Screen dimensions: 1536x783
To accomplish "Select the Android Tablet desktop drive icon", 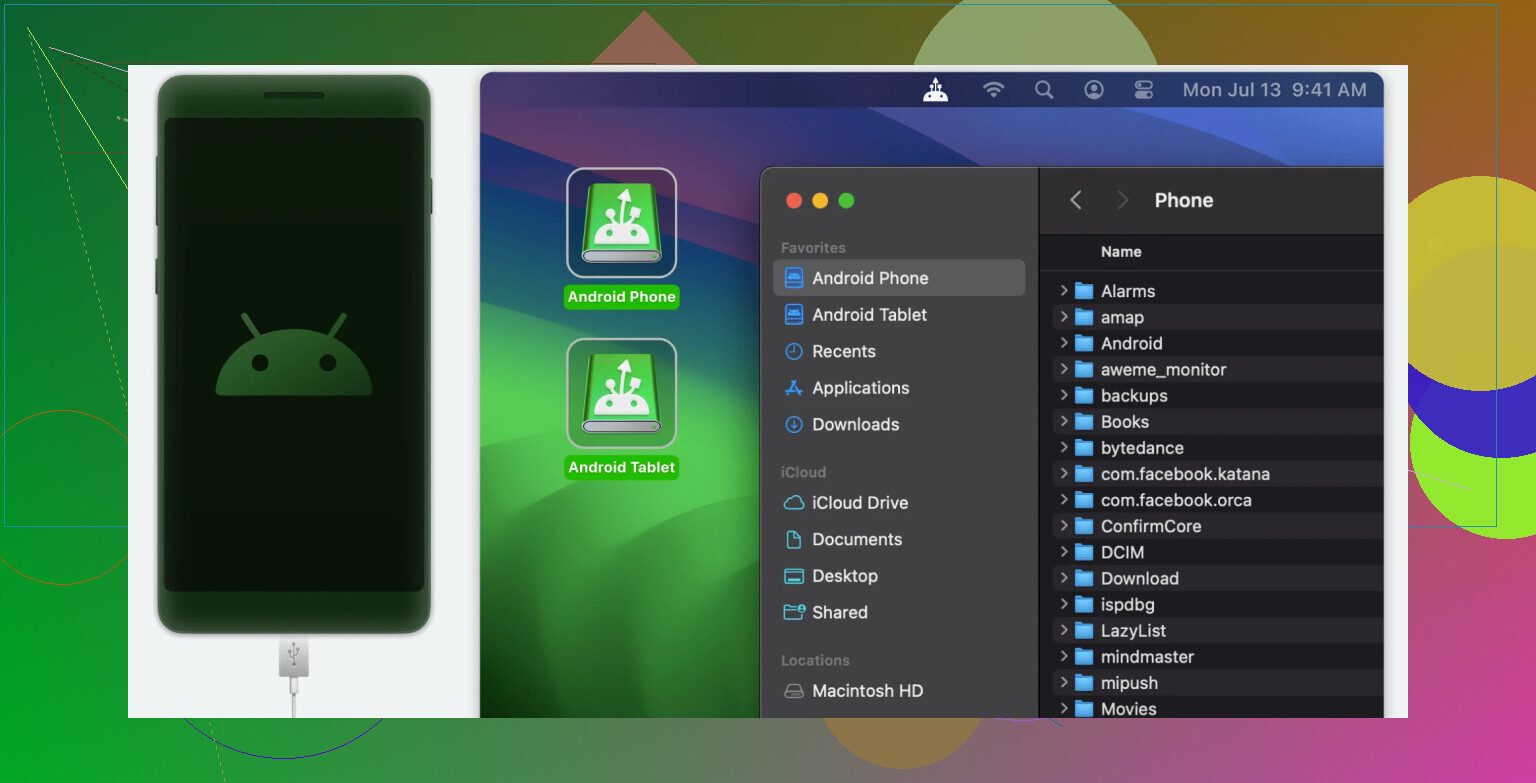I will pos(621,394).
